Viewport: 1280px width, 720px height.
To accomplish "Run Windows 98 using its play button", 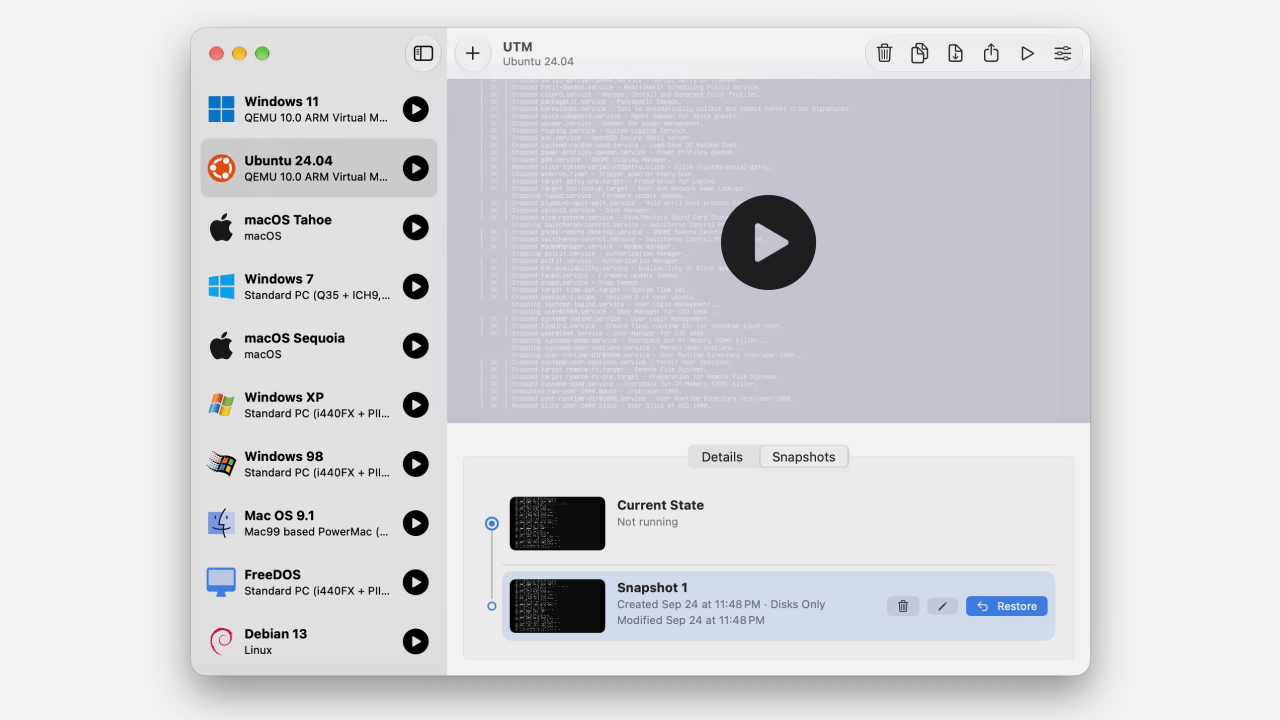I will click(416, 464).
